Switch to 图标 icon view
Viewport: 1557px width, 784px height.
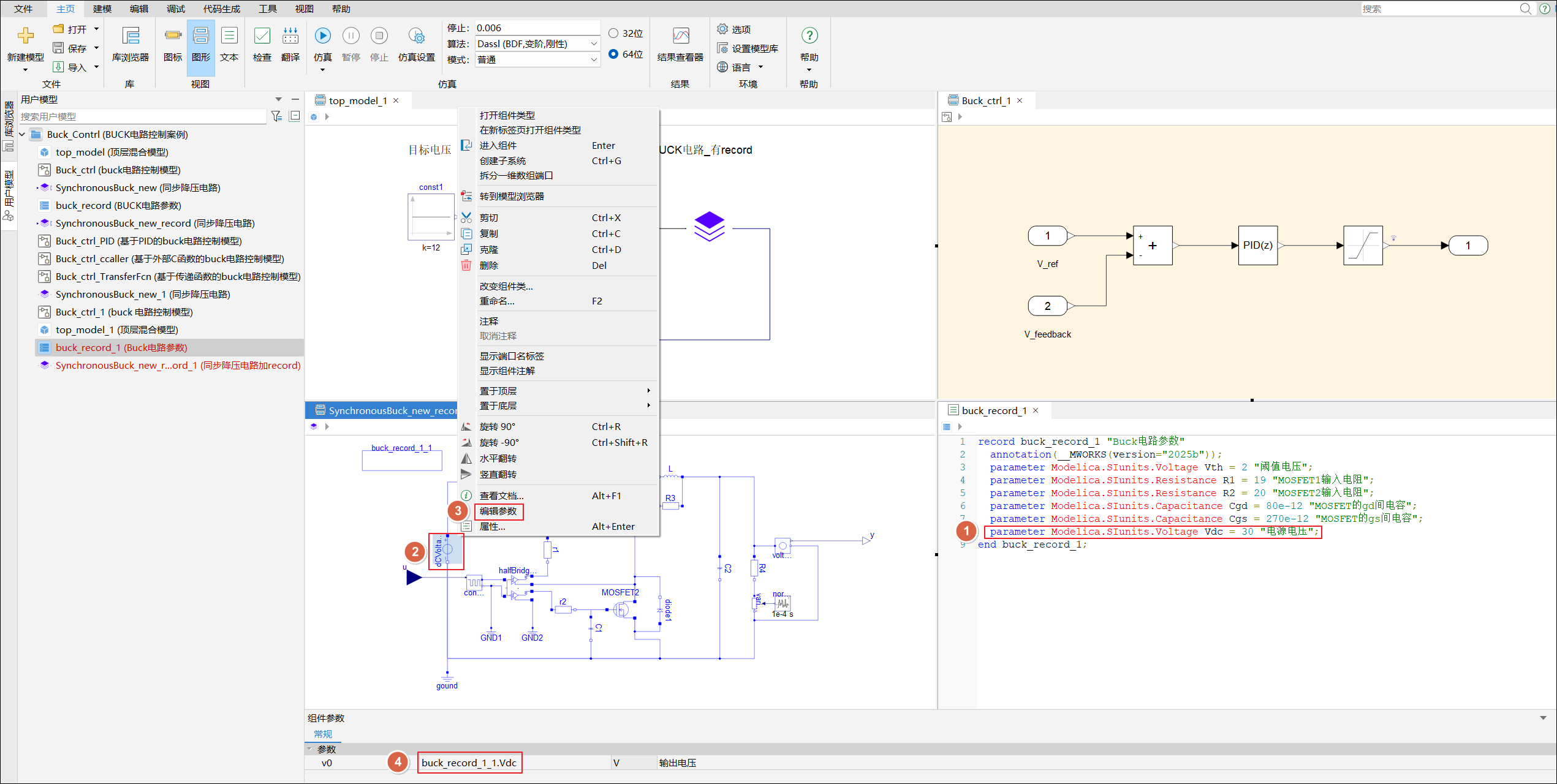[173, 37]
